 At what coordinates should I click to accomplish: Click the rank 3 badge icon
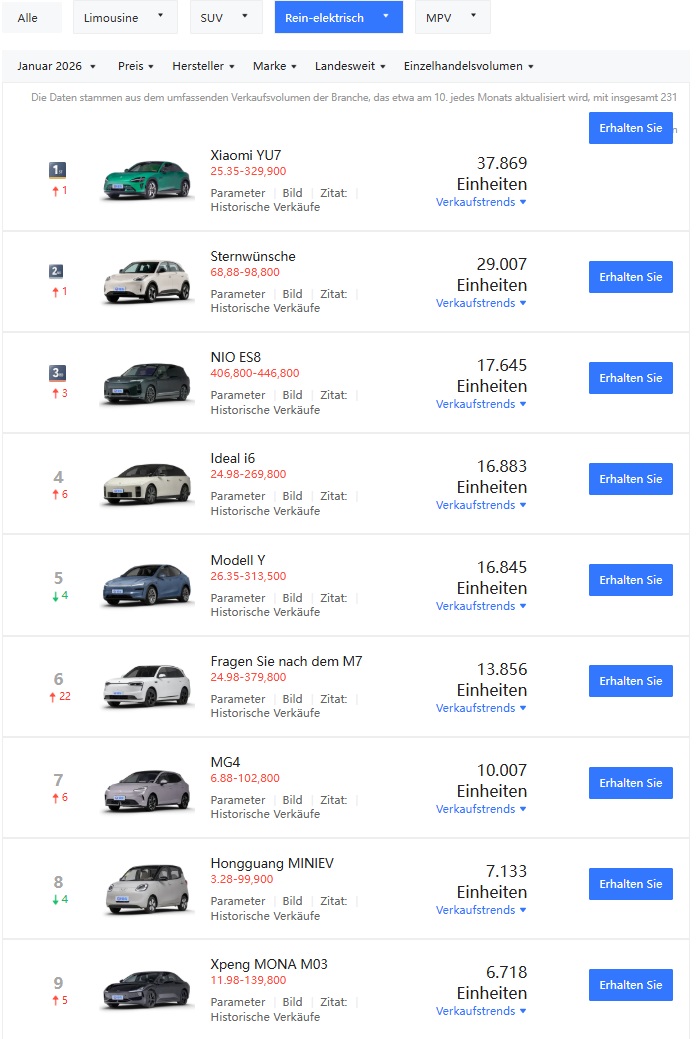tap(58, 373)
